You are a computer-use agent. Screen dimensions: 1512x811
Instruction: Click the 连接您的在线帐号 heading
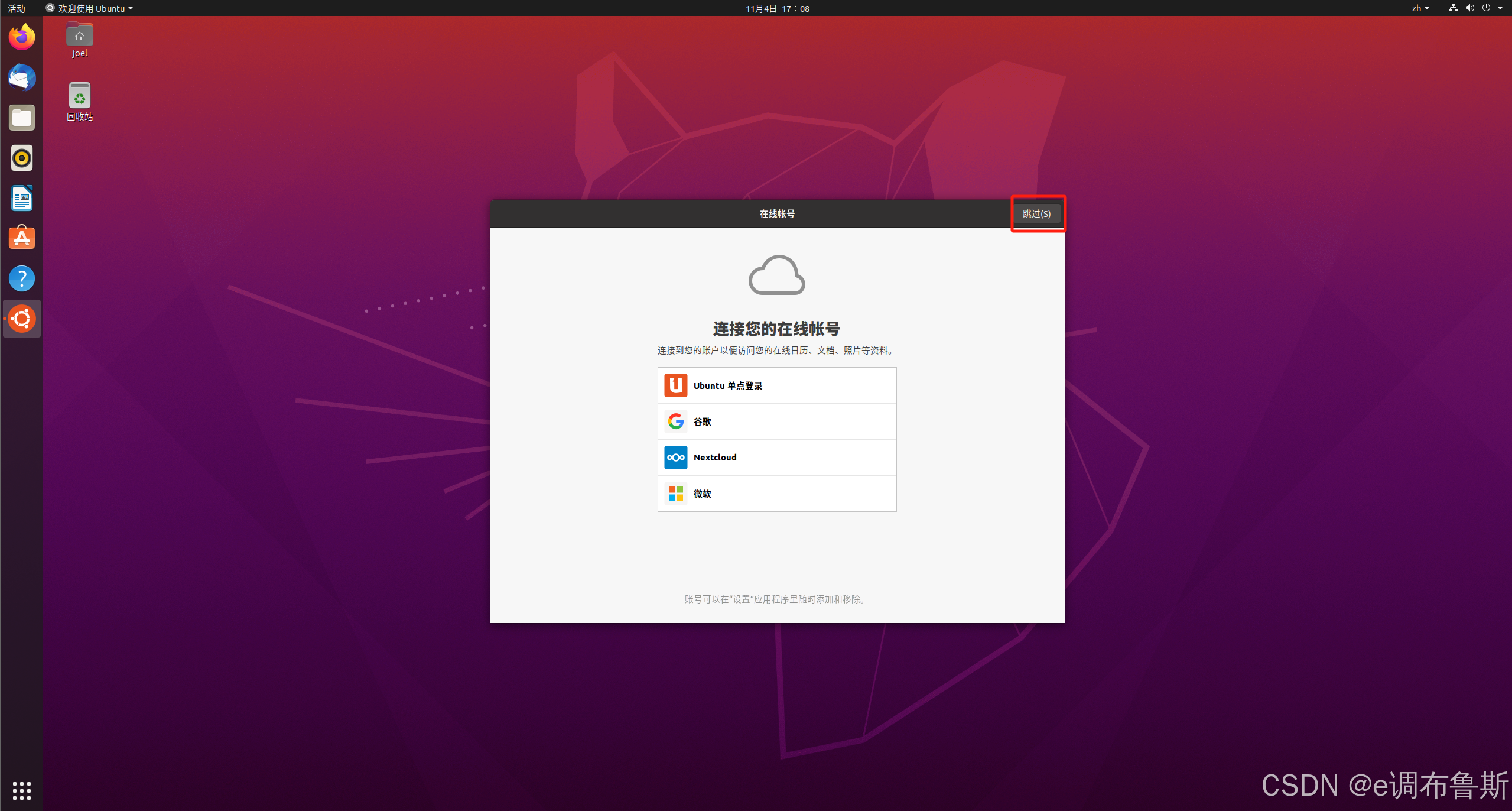776,328
